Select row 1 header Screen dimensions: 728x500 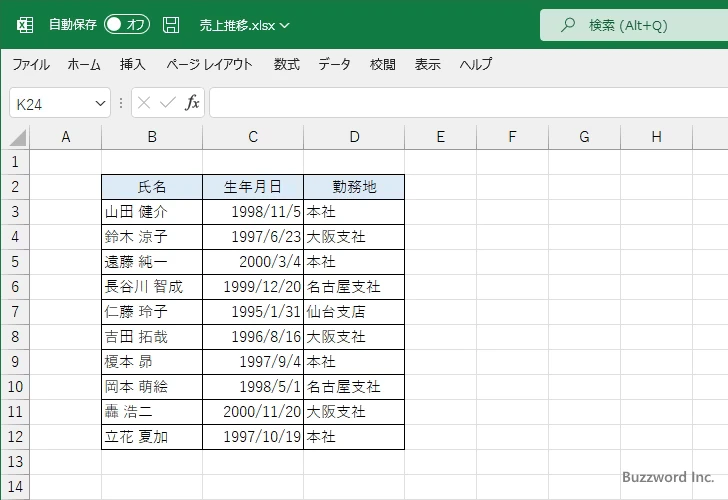coord(15,162)
